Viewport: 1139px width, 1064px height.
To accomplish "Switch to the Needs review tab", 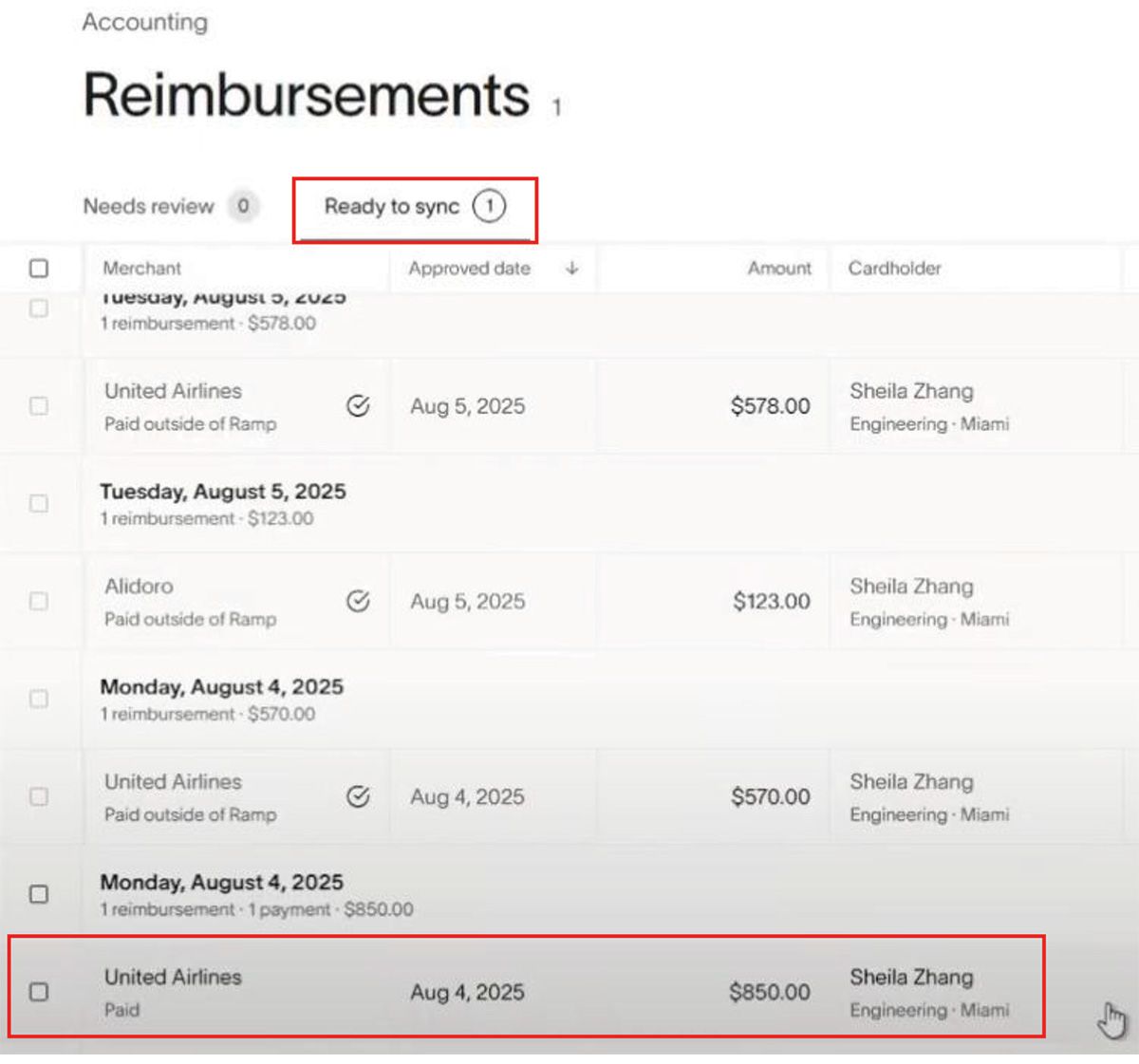I will (149, 206).
